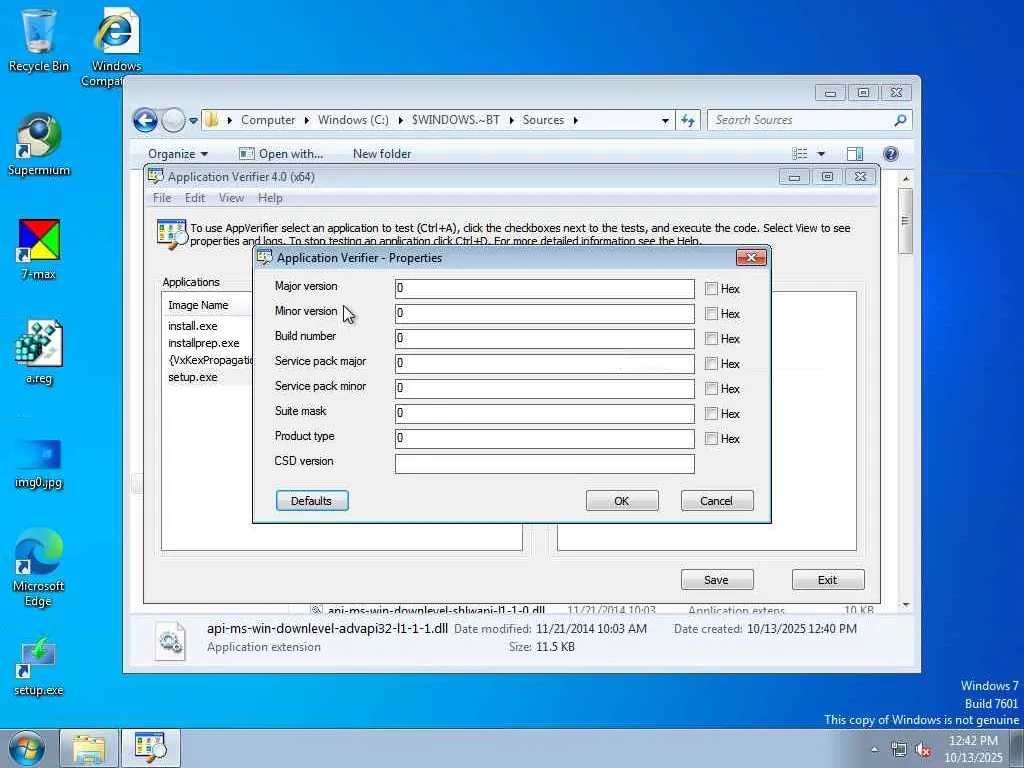The width and height of the screenshot is (1024, 768).
Task: Select the 7-max desktop shortcut
Action: (39, 249)
